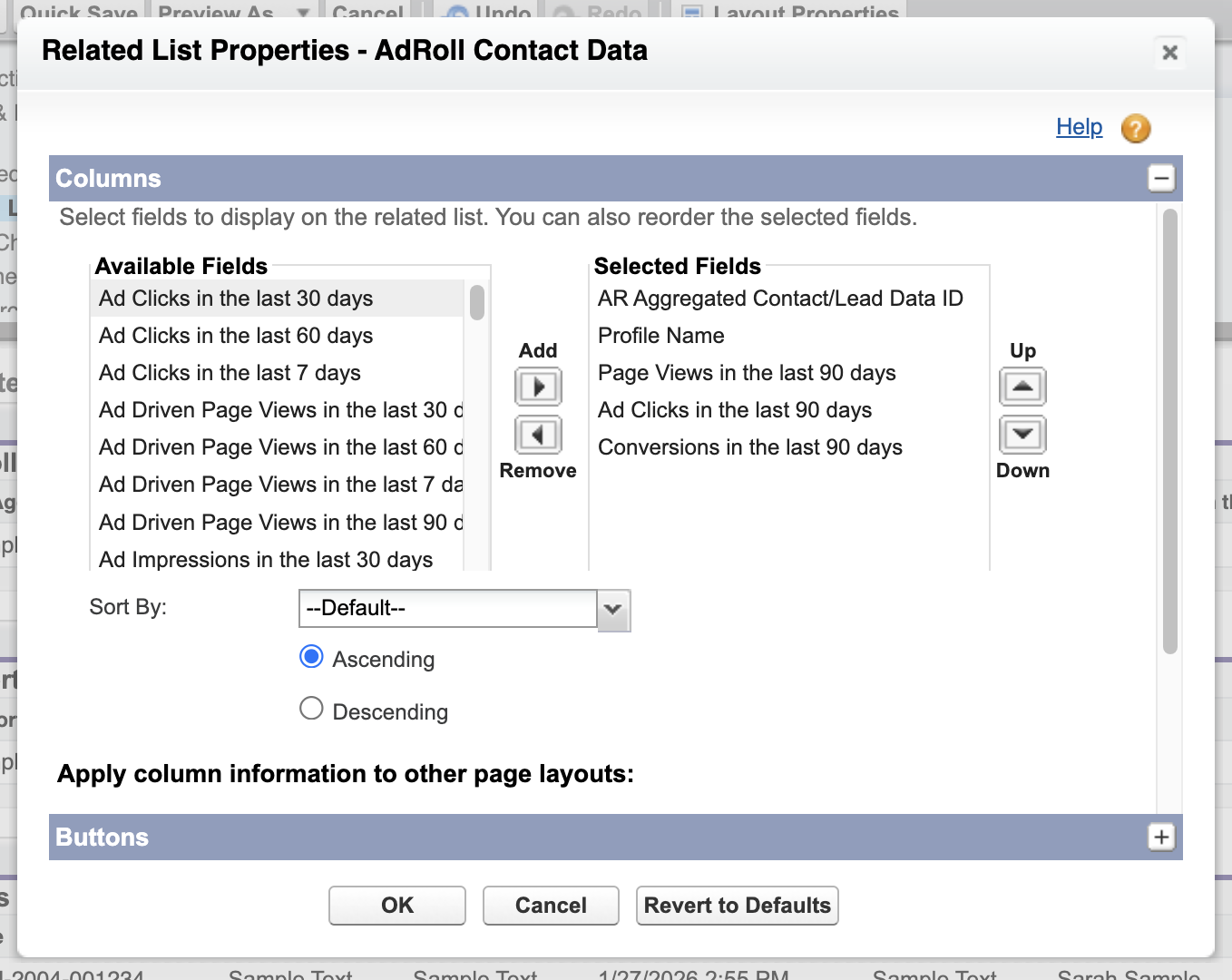Click the Remove arrow button
Screen dimensions: 1232x980
(538, 435)
